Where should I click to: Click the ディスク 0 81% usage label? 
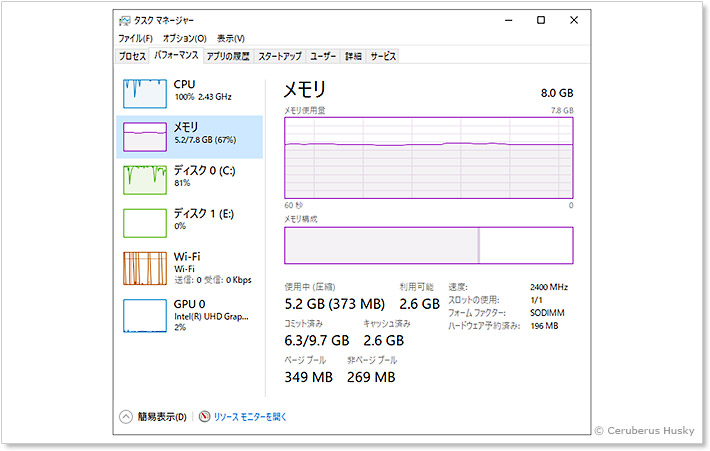pos(182,183)
